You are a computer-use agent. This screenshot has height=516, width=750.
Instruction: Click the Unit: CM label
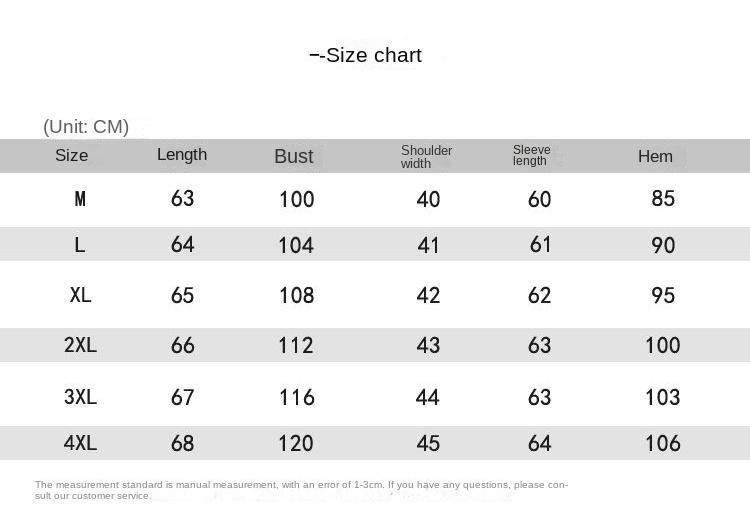pyautogui.click(x=86, y=127)
